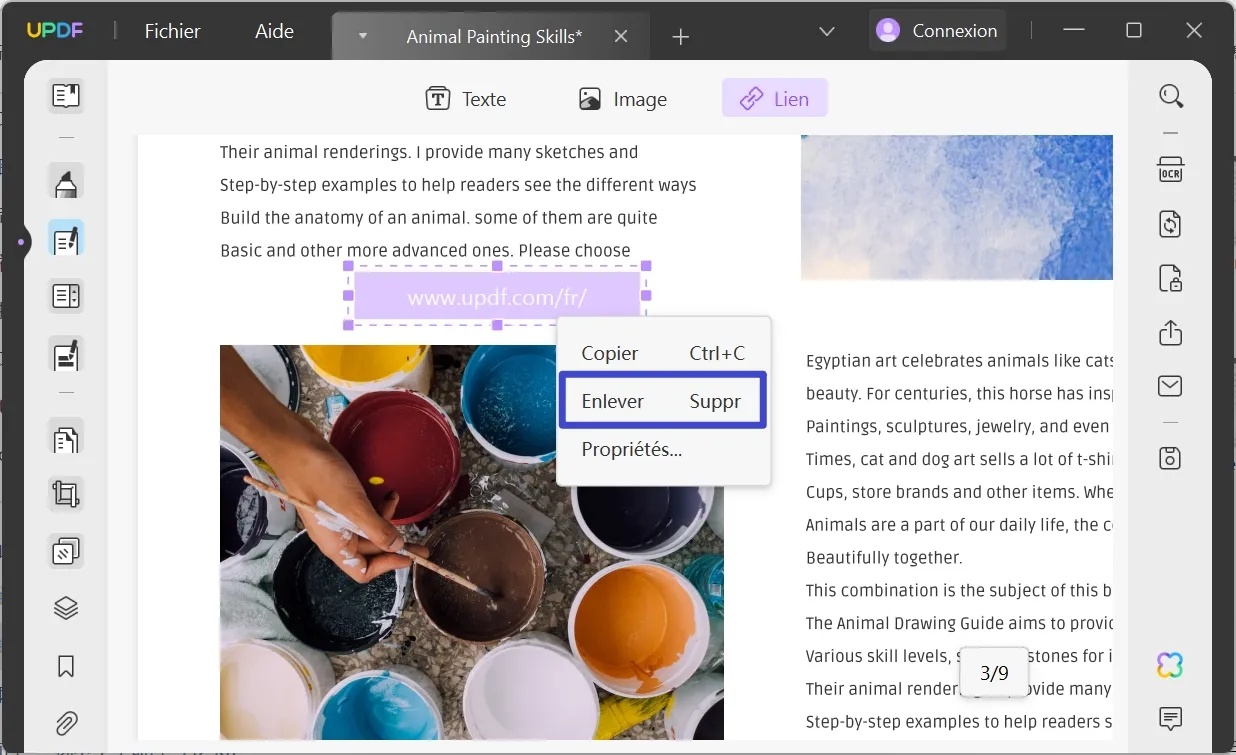Expand the window options chevron near Connexion
Viewport: 1236px width, 755px height.
point(827,31)
